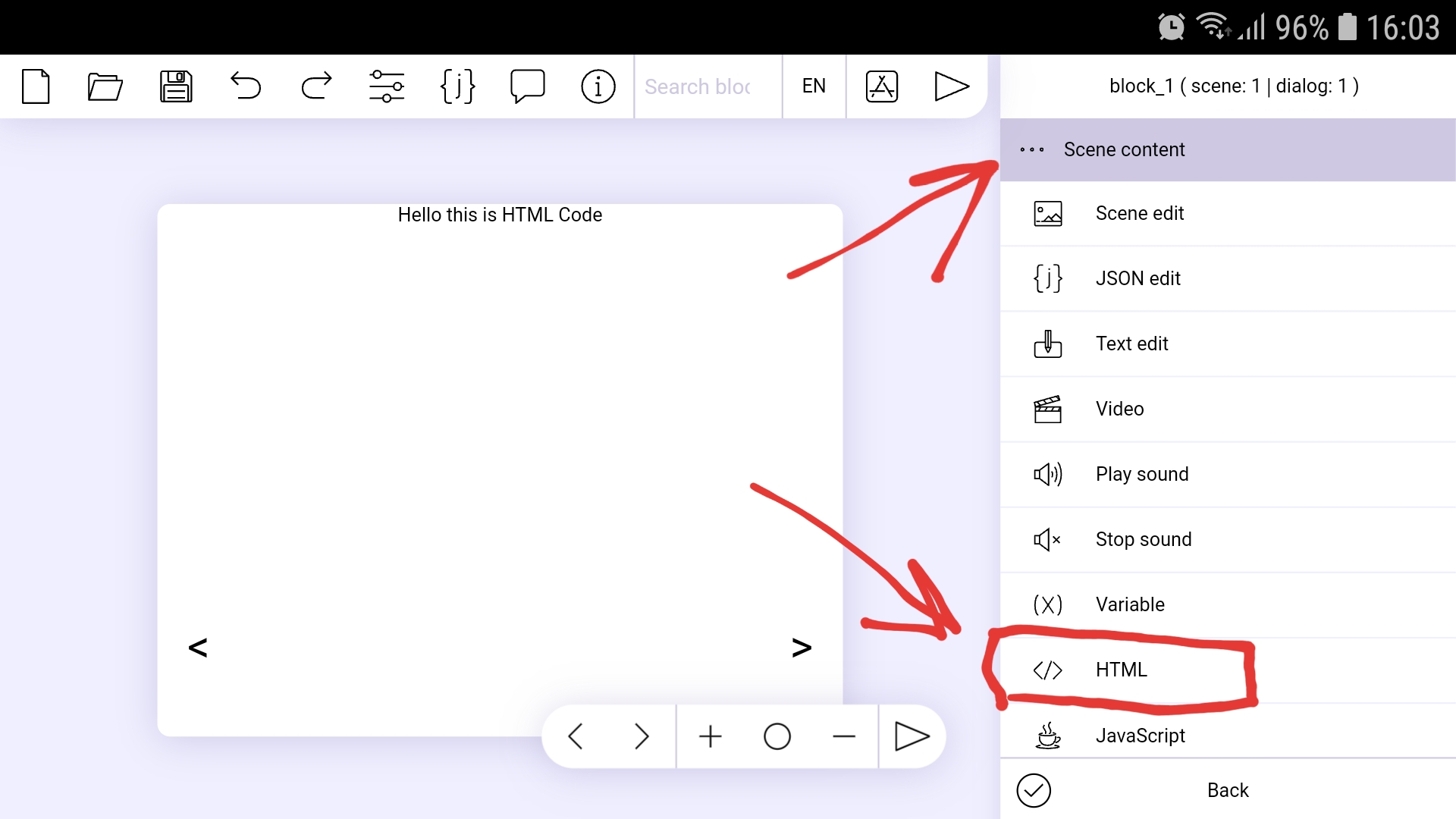Open project folder icon
Screen dimensions: 1456x819
point(105,86)
